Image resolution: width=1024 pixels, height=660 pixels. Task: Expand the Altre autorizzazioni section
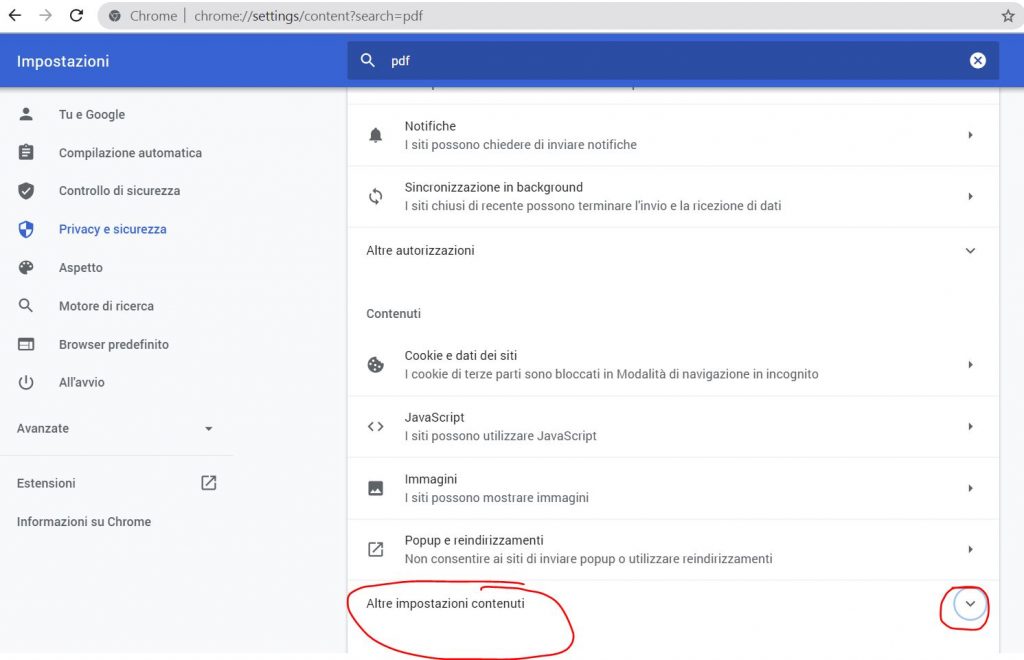point(969,251)
